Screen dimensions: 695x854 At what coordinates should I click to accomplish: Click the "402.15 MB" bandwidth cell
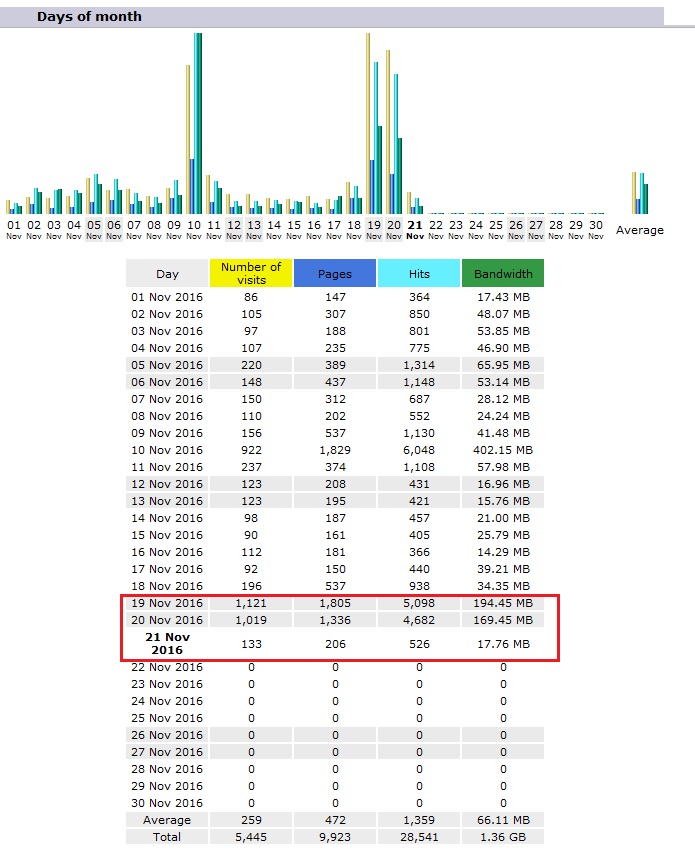(503, 450)
